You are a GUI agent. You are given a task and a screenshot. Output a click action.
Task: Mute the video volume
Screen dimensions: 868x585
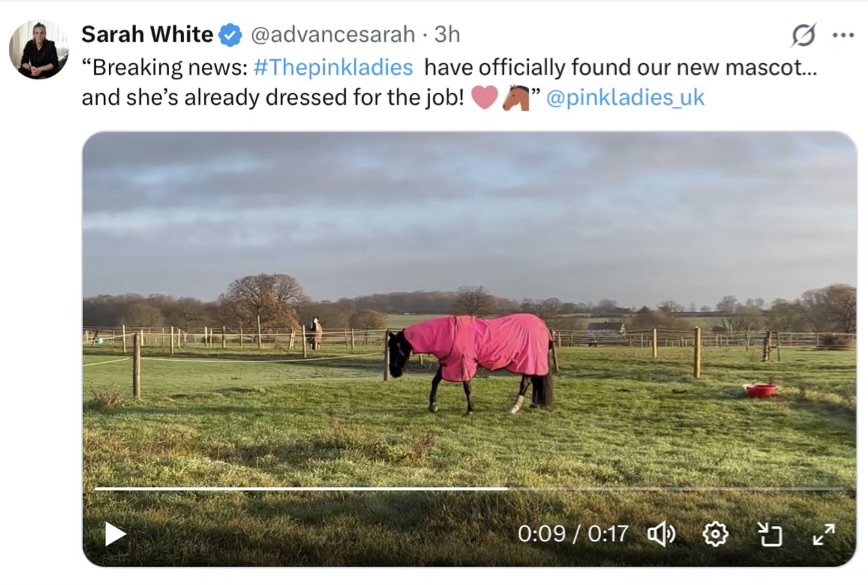661,534
